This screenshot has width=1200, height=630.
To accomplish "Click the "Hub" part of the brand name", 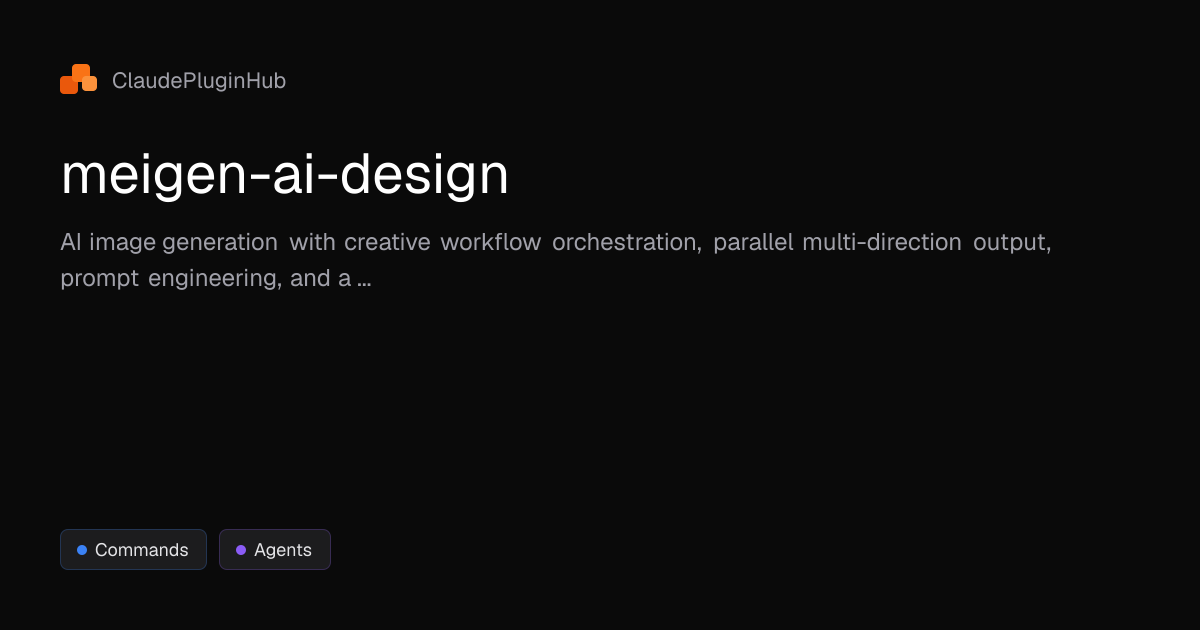I will coord(267,81).
